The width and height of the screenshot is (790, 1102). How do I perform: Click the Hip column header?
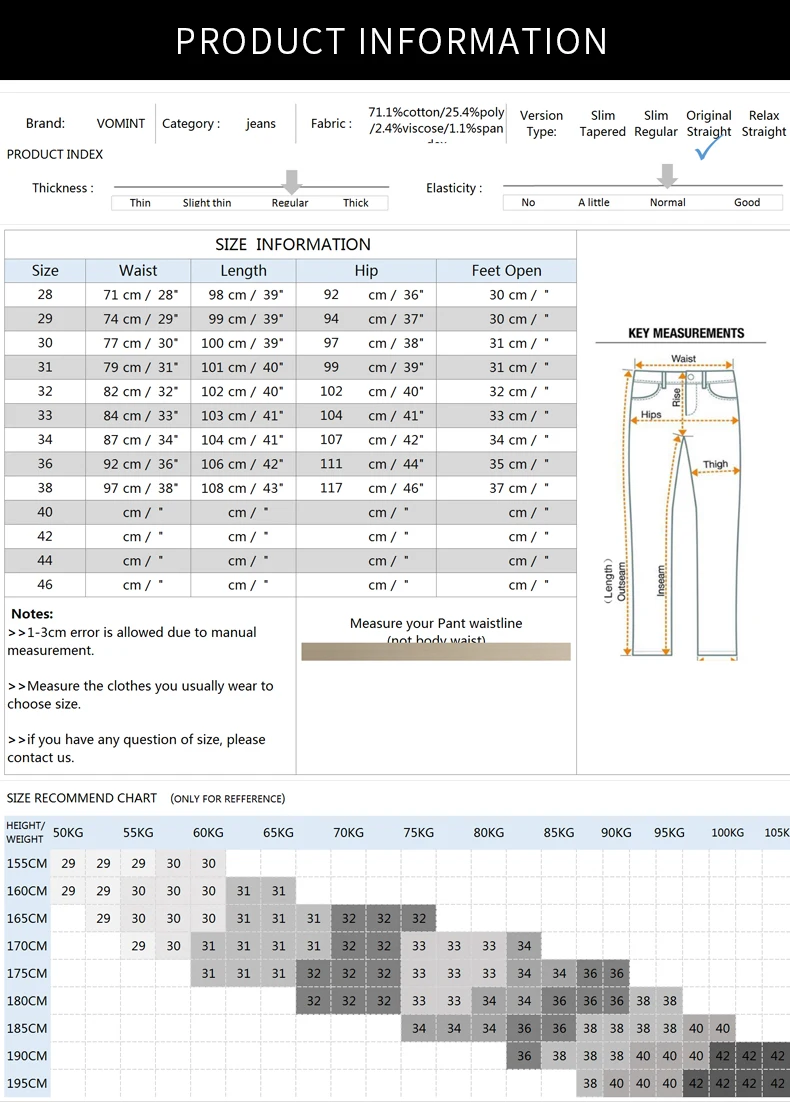pos(366,271)
